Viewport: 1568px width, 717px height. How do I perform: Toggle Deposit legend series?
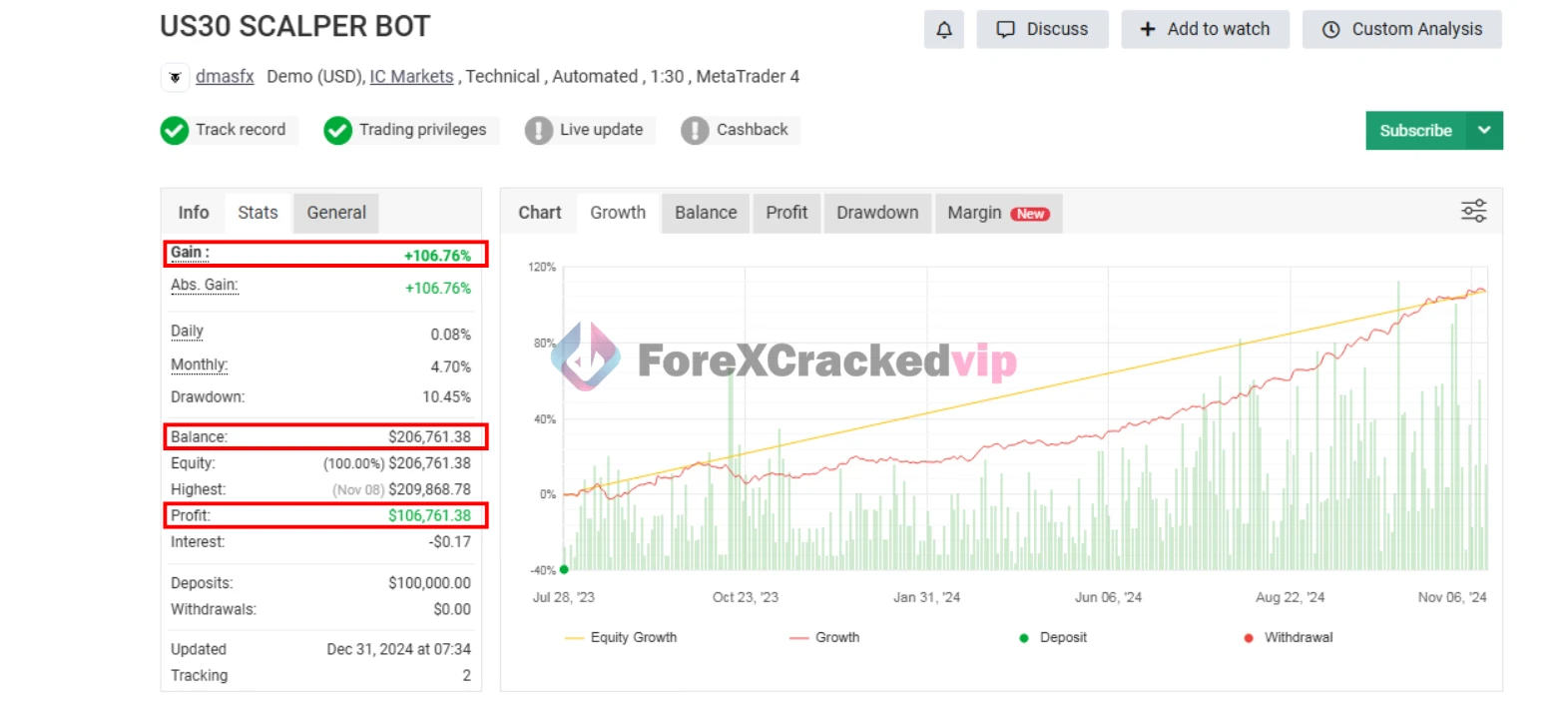1053,637
